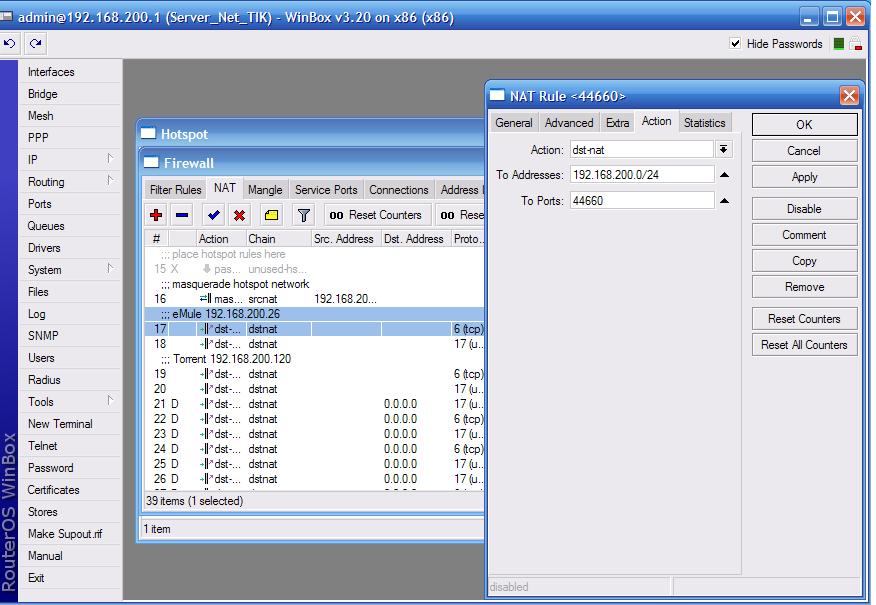Click the Hotspot window title icon

tap(148, 134)
